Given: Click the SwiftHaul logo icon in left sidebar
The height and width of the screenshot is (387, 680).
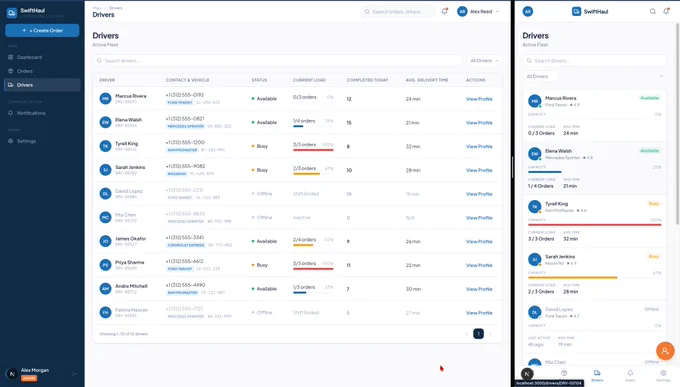Looking at the screenshot, I should tap(12, 13).
